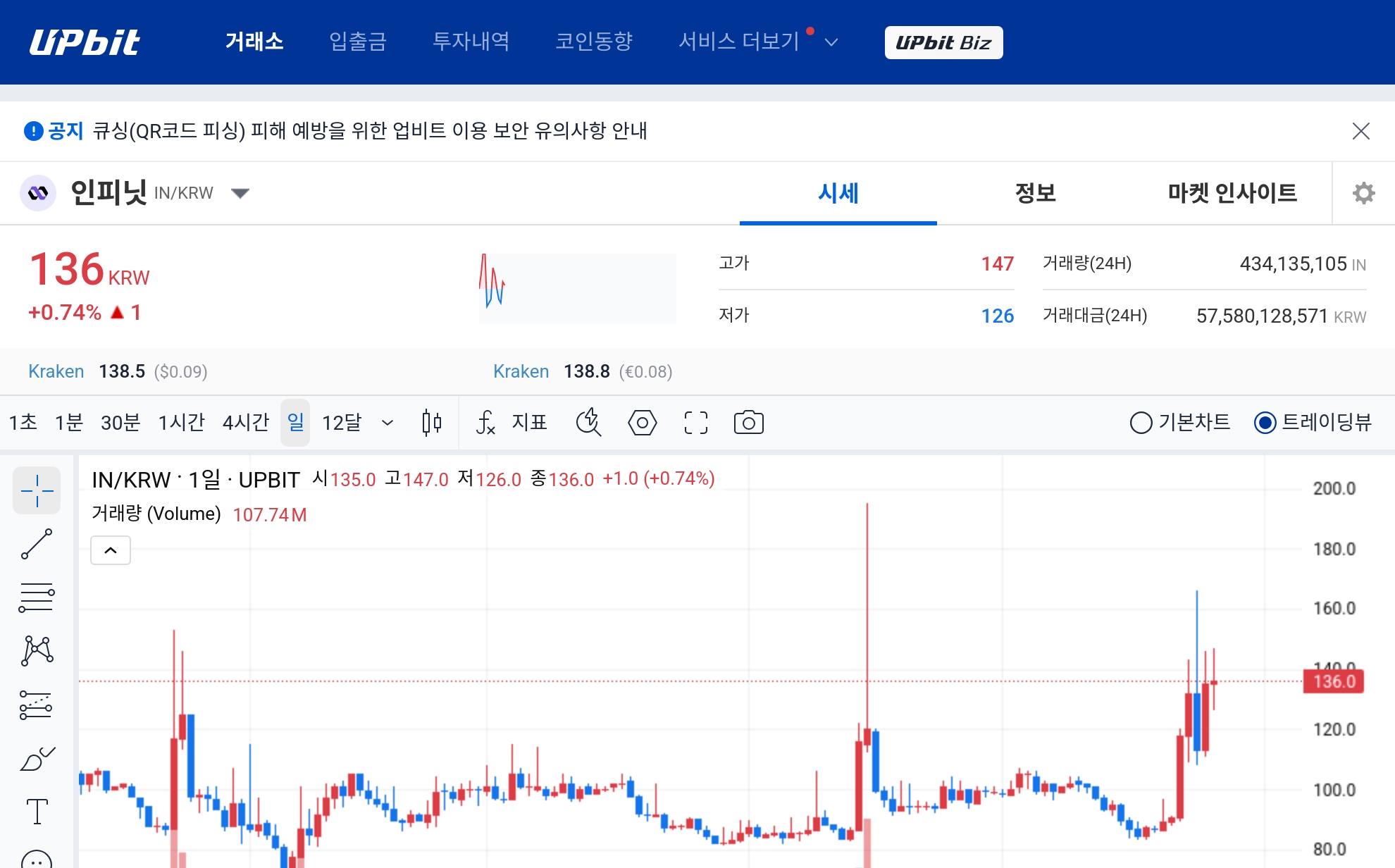Select the pattern drawing tool

tap(37, 651)
